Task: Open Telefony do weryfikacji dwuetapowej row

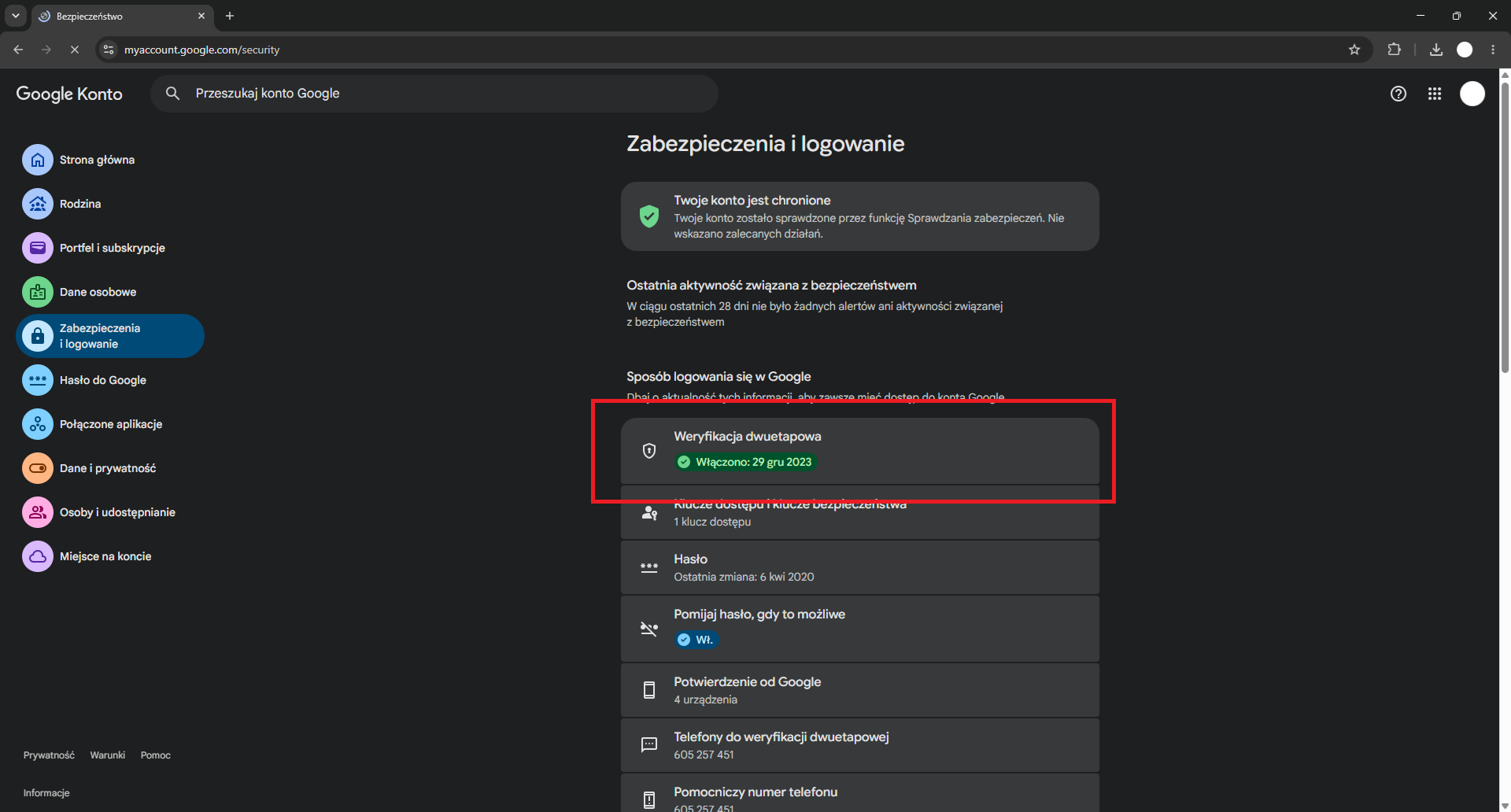Action: pos(860,745)
